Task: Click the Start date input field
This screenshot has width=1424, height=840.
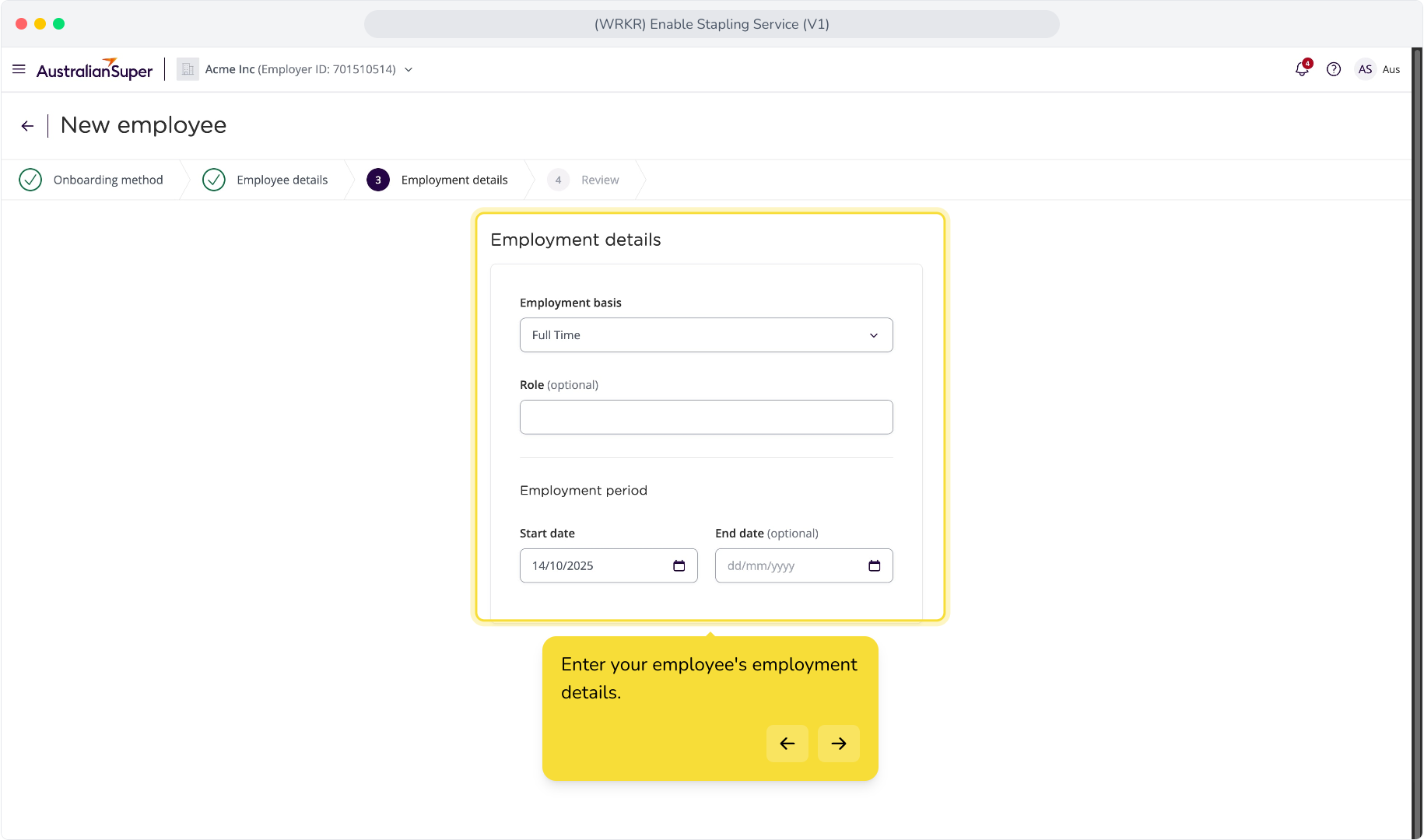Action: click(x=609, y=565)
